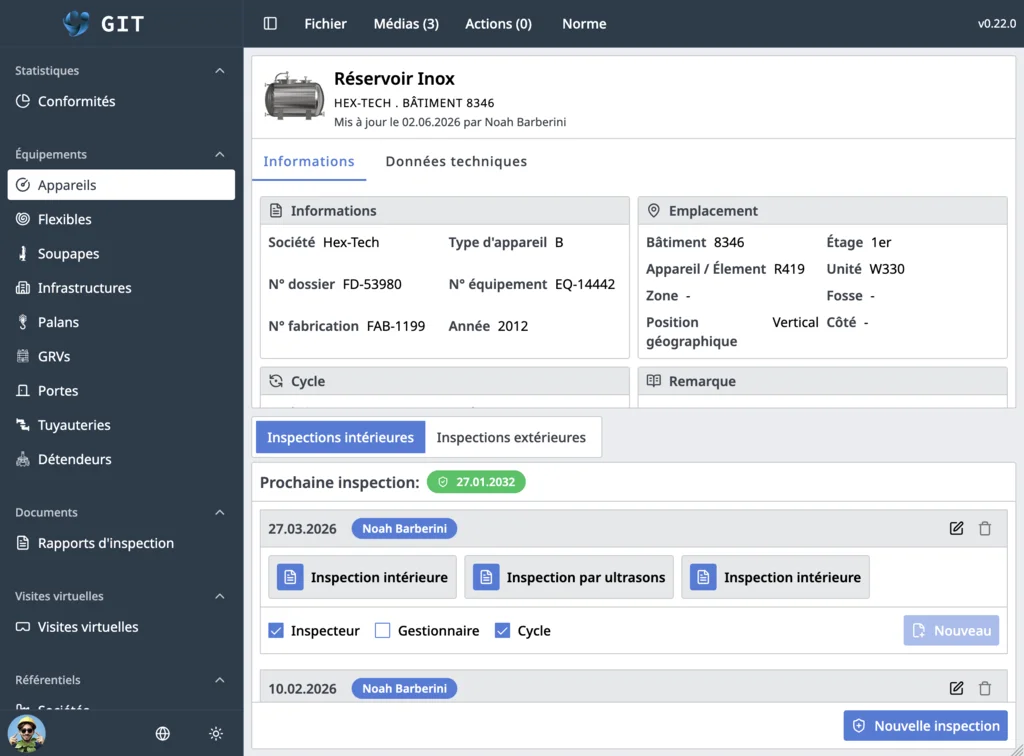This screenshot has width=1024, height=756.
Task: Collapse the Statistiques section
Action: coord(219,71)
